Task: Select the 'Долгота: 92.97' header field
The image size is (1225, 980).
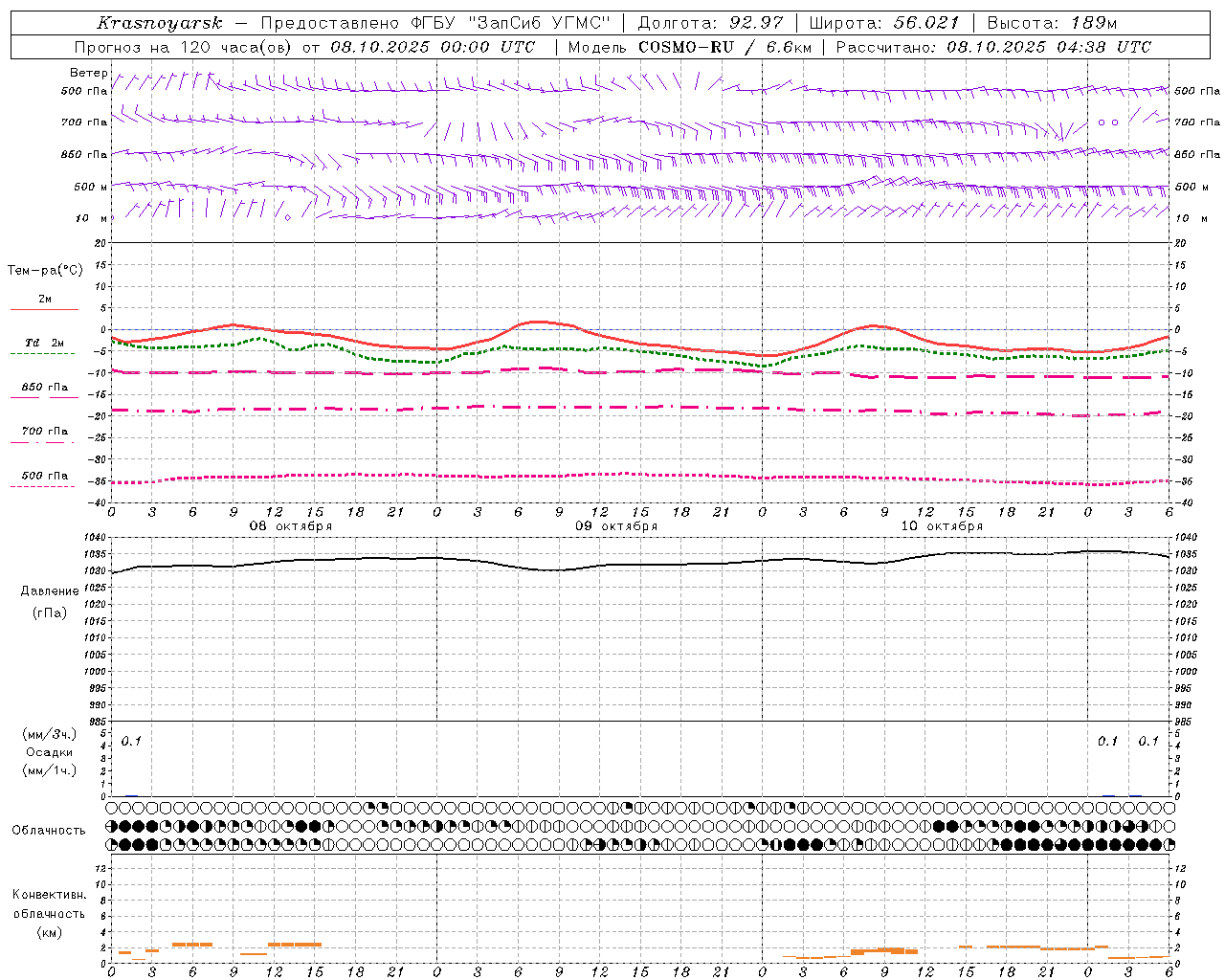Action: 710,23
